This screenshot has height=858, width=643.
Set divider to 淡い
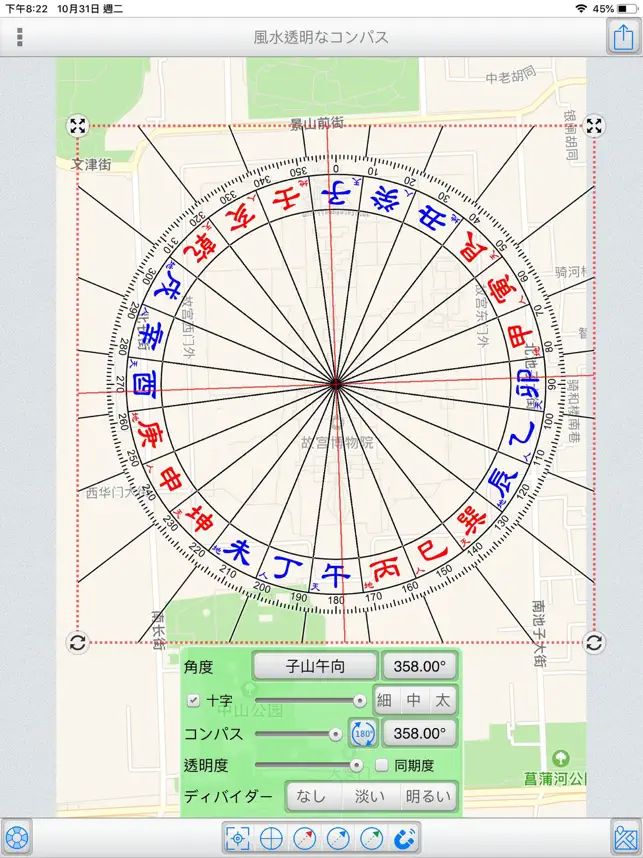coord(370,797)
